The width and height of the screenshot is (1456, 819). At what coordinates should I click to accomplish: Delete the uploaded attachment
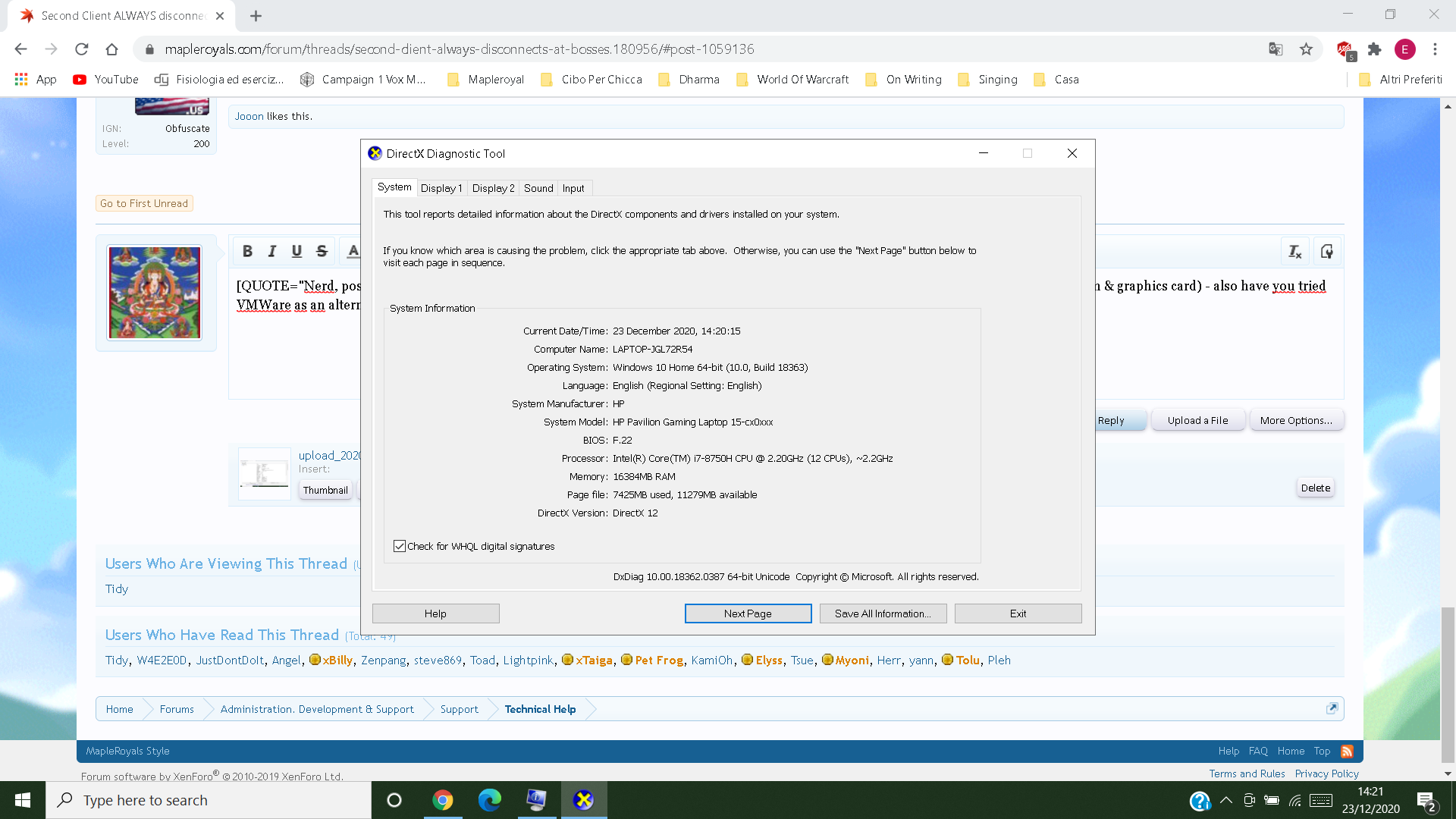tap(1315, 488)
